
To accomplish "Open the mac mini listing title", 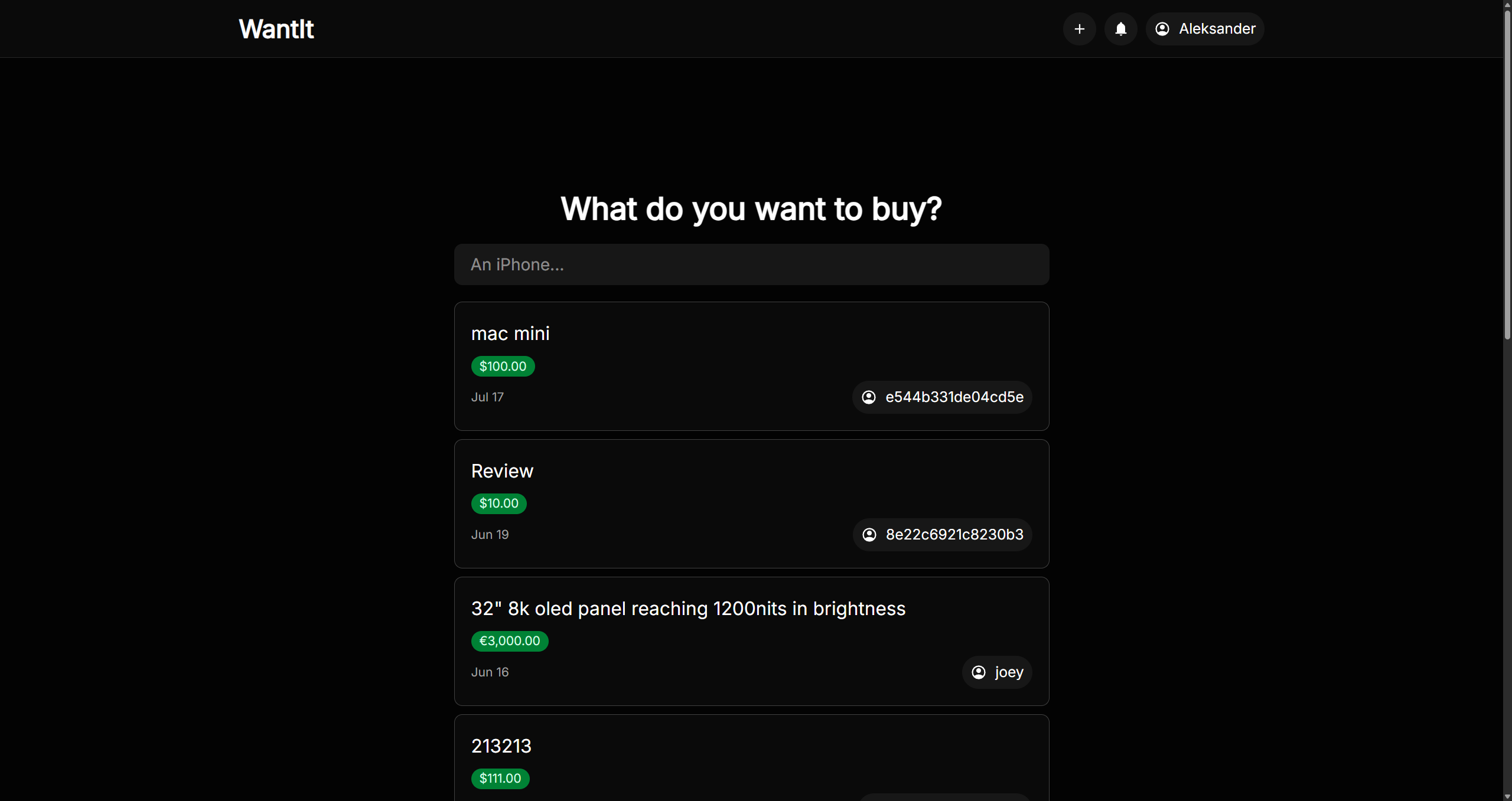I will point(510,334).
